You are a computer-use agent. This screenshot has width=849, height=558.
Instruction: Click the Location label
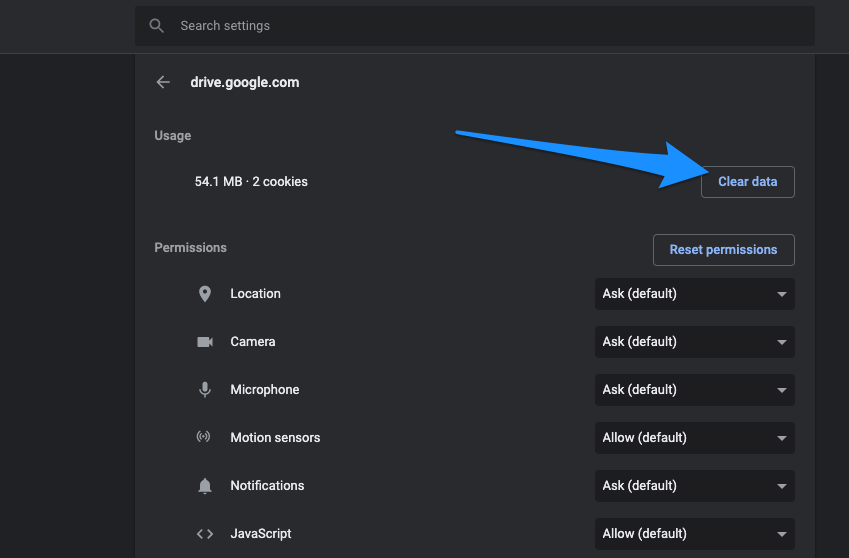[256, 294]
